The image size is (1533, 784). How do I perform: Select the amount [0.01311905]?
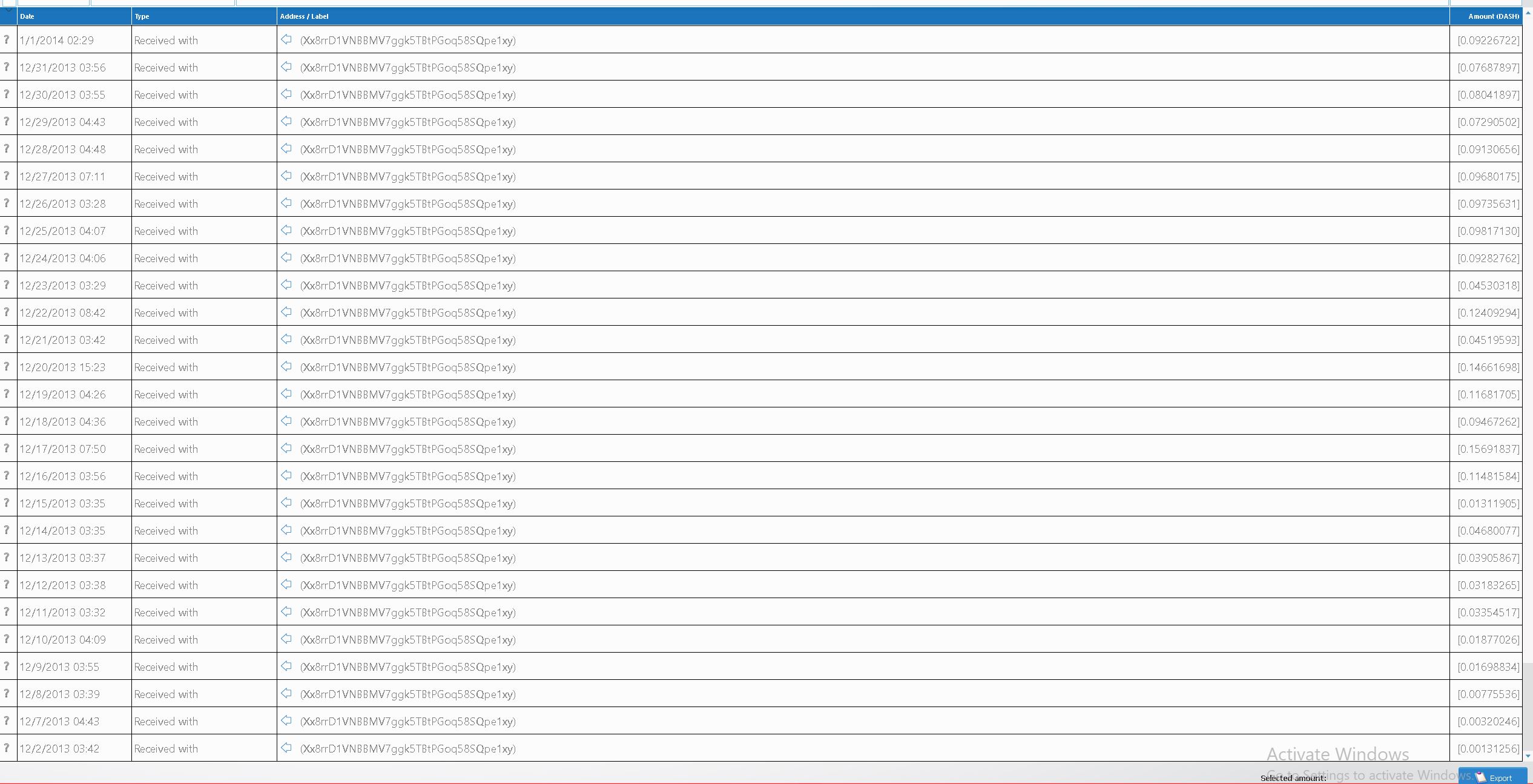pyautogui.click(x=1488, y=504)
